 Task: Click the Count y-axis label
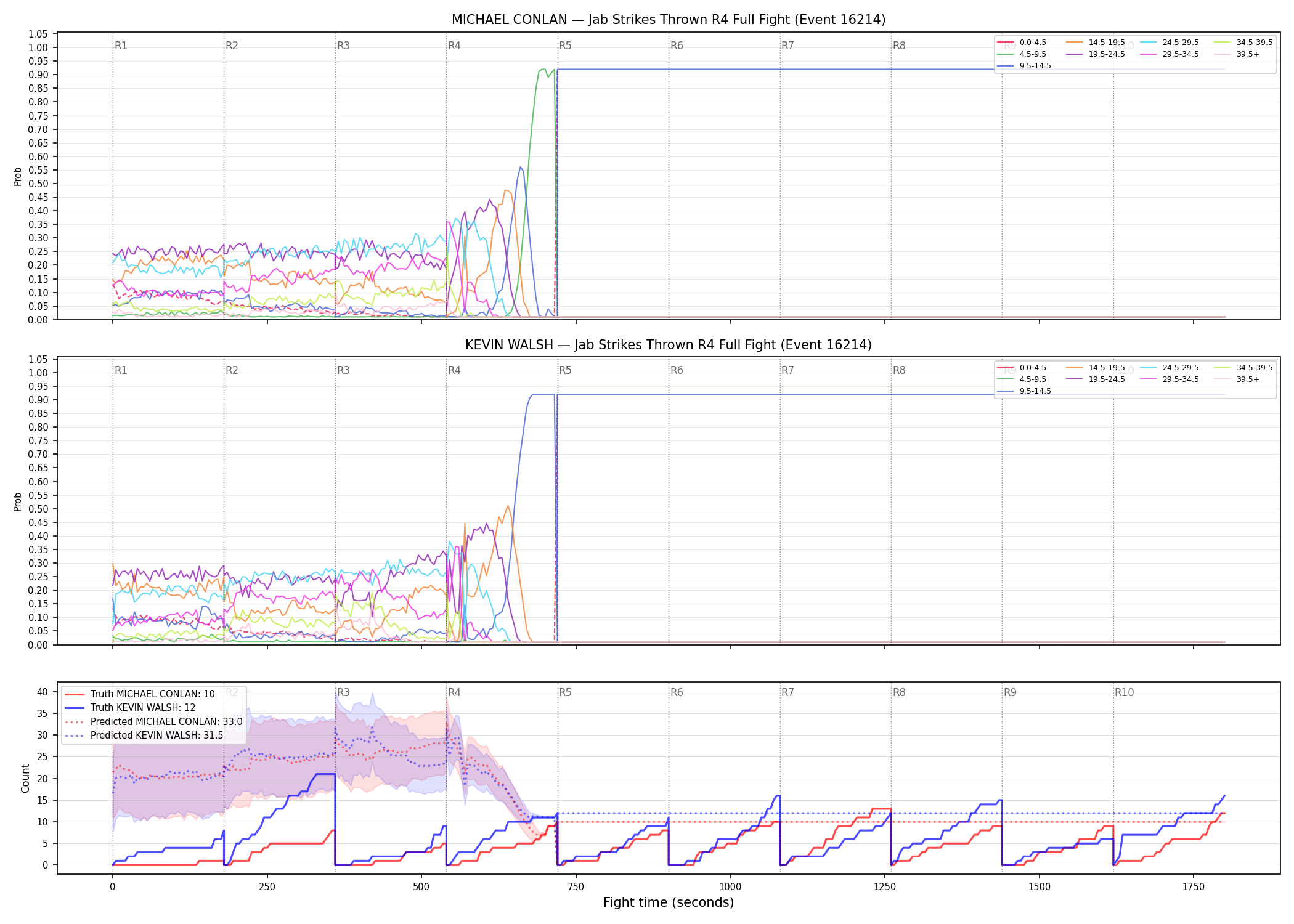[x=25, y=778]
